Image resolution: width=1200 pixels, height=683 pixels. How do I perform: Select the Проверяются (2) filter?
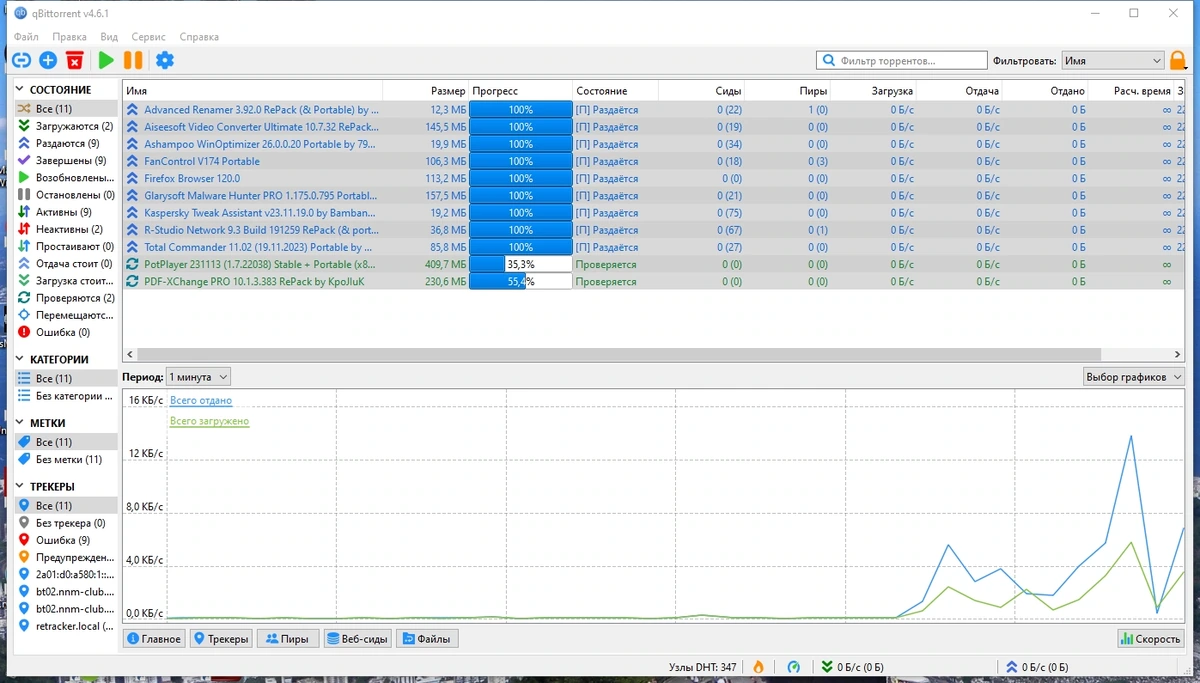(x=66, y=298)
